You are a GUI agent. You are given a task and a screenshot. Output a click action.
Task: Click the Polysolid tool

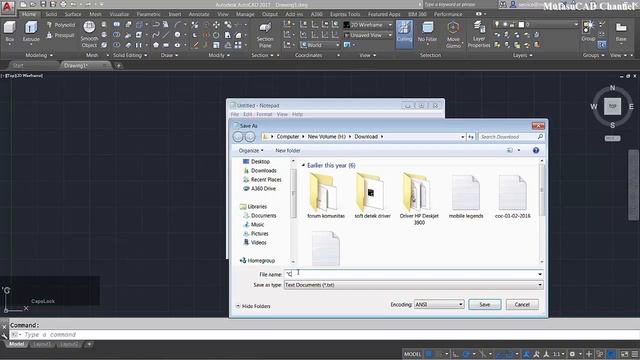point(61,25)
